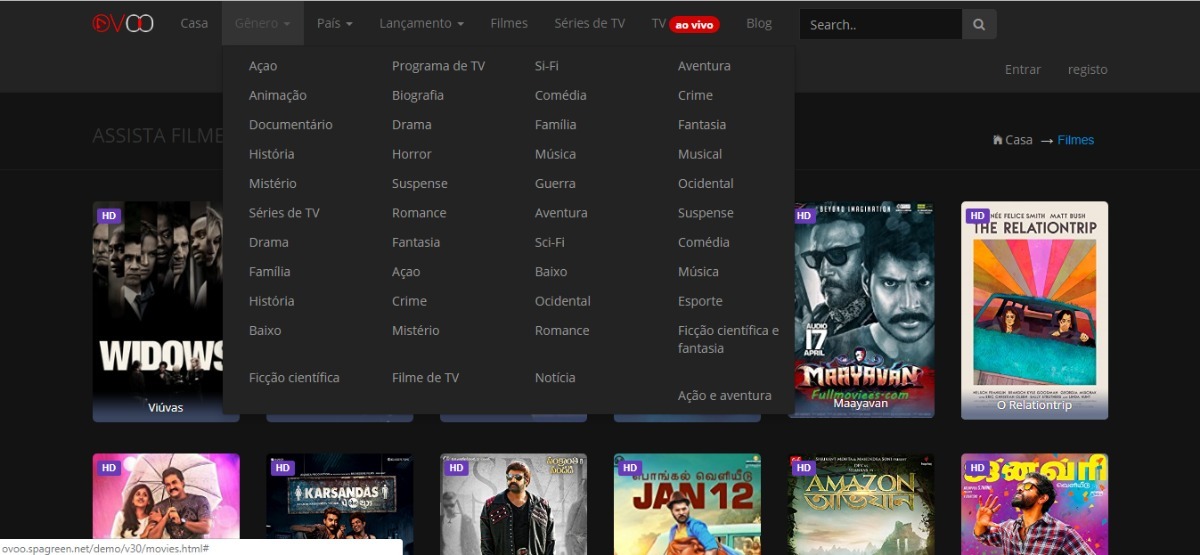Viewport: 1200px width, 555px height.
Task: Pick the Biografia genre
Action: point(418,95)
